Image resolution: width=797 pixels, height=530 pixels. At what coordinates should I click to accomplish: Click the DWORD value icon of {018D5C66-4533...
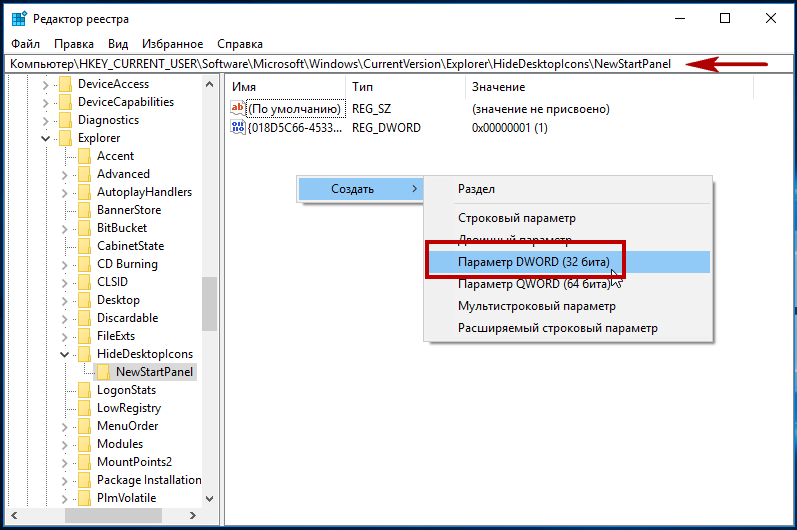pos(238,127)
